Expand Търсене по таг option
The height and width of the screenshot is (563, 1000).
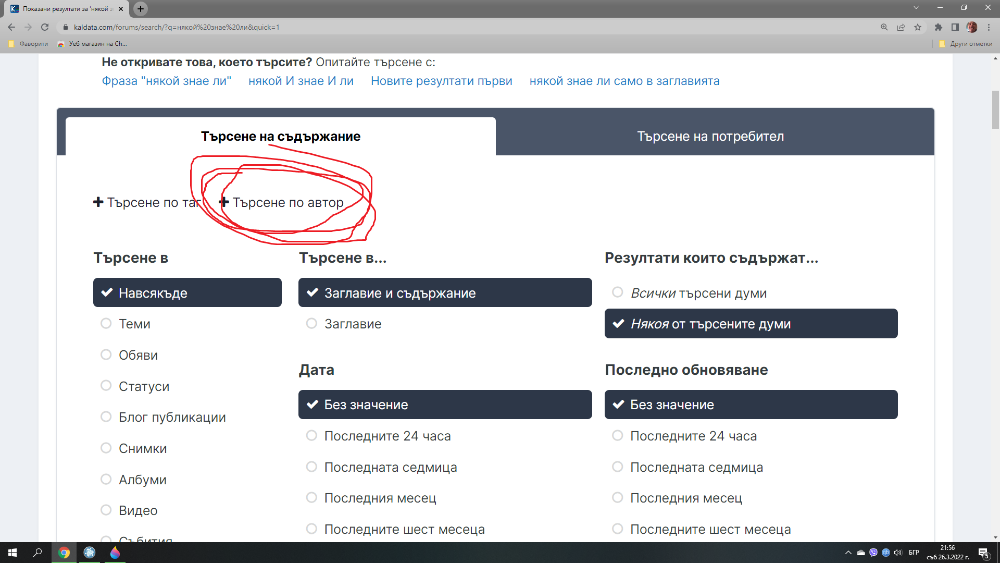(147, 203)
